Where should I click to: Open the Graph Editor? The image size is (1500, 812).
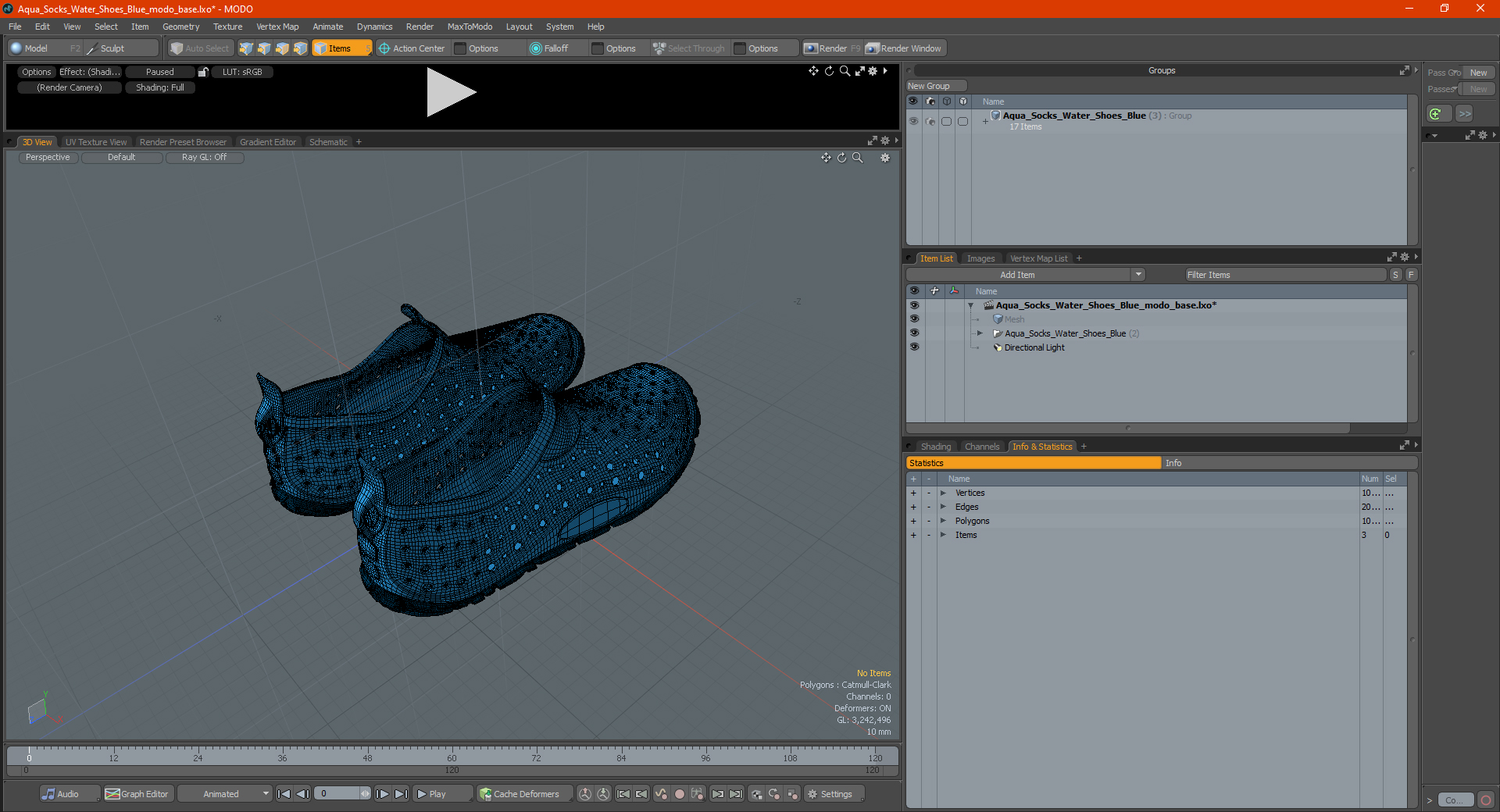point(137,794)
